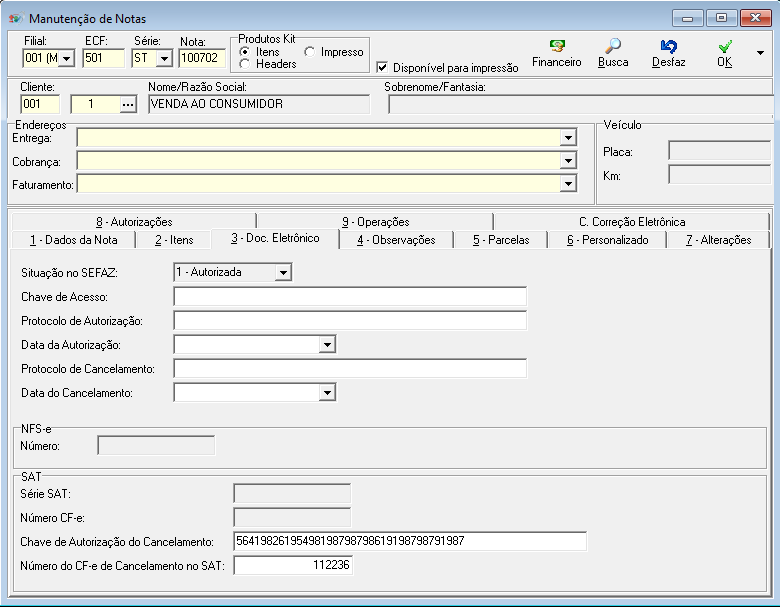Toggle Disponível para impressão checkbox
780x608 pixels.
tap(382, 68)
